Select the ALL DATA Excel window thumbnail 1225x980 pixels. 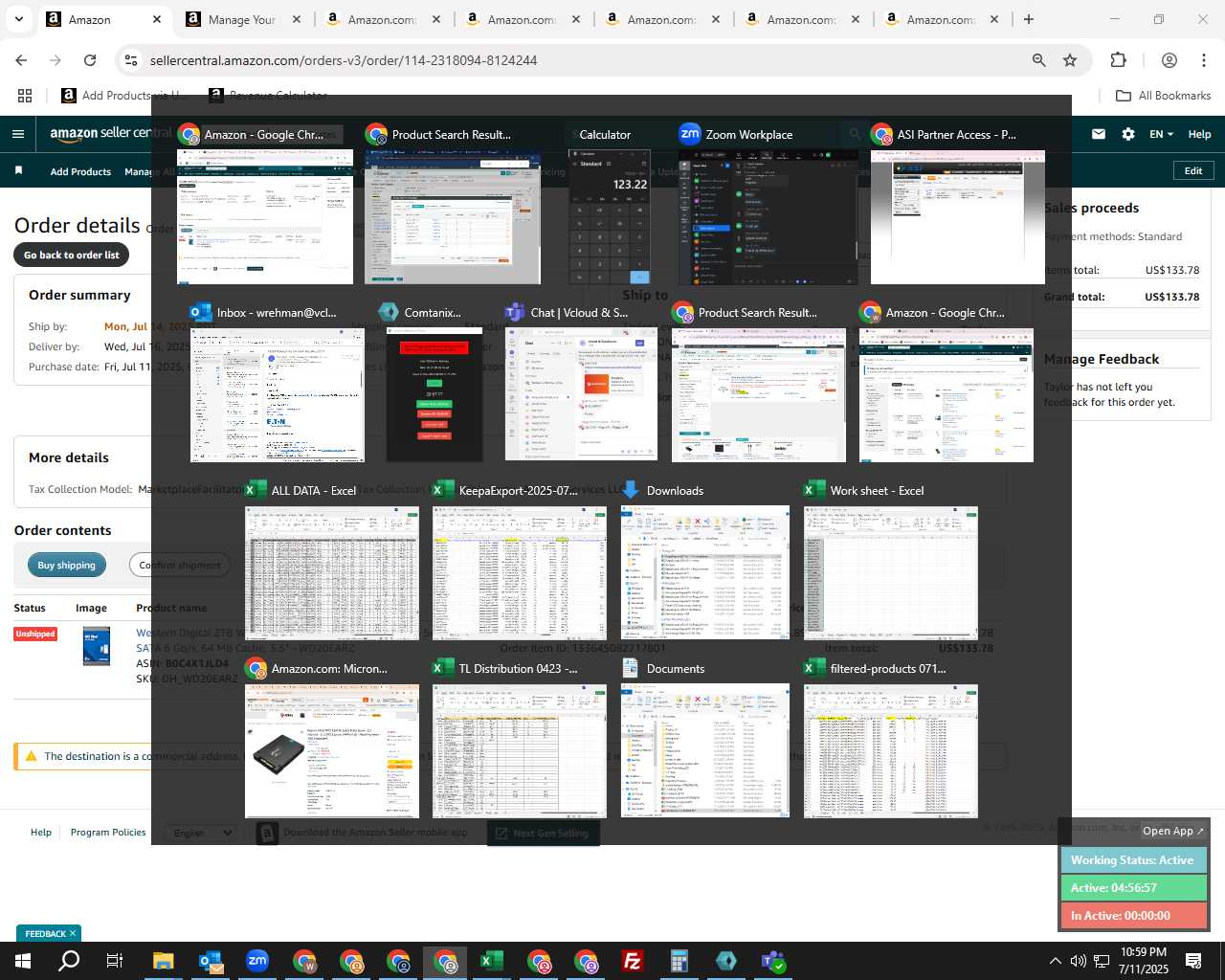coord(332,572)
